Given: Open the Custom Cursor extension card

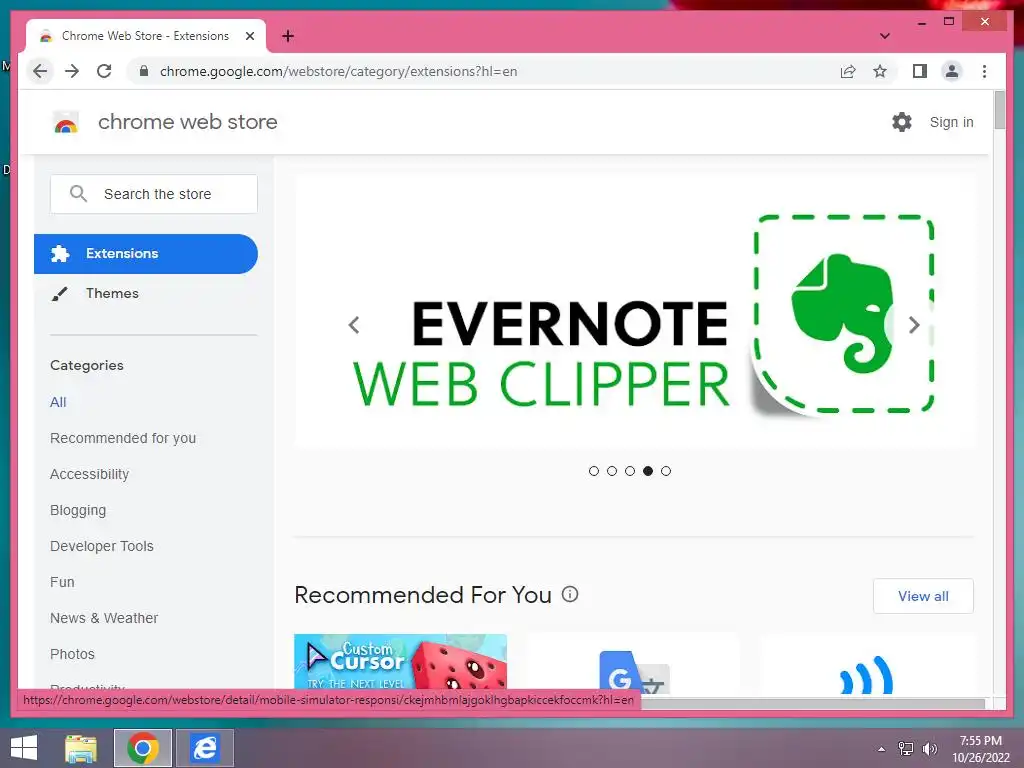Looking at the screenshot, I should (x=400, y=662).
